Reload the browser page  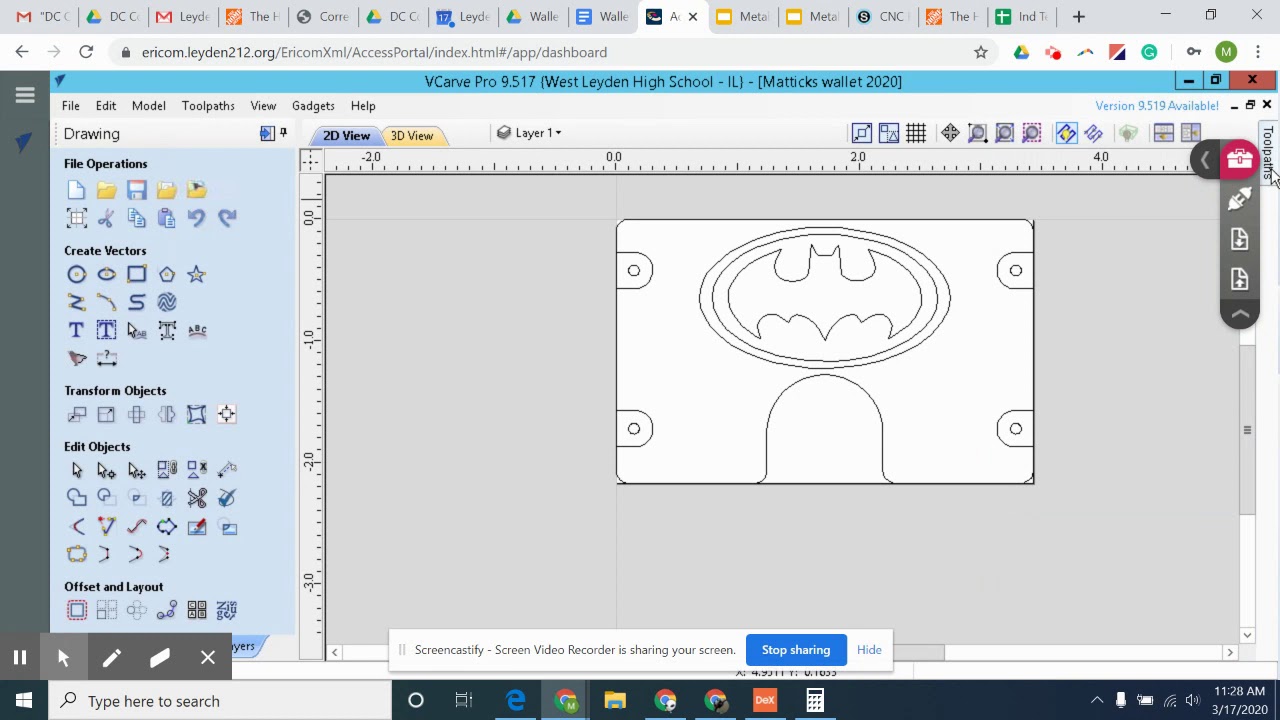pos(86,52)
